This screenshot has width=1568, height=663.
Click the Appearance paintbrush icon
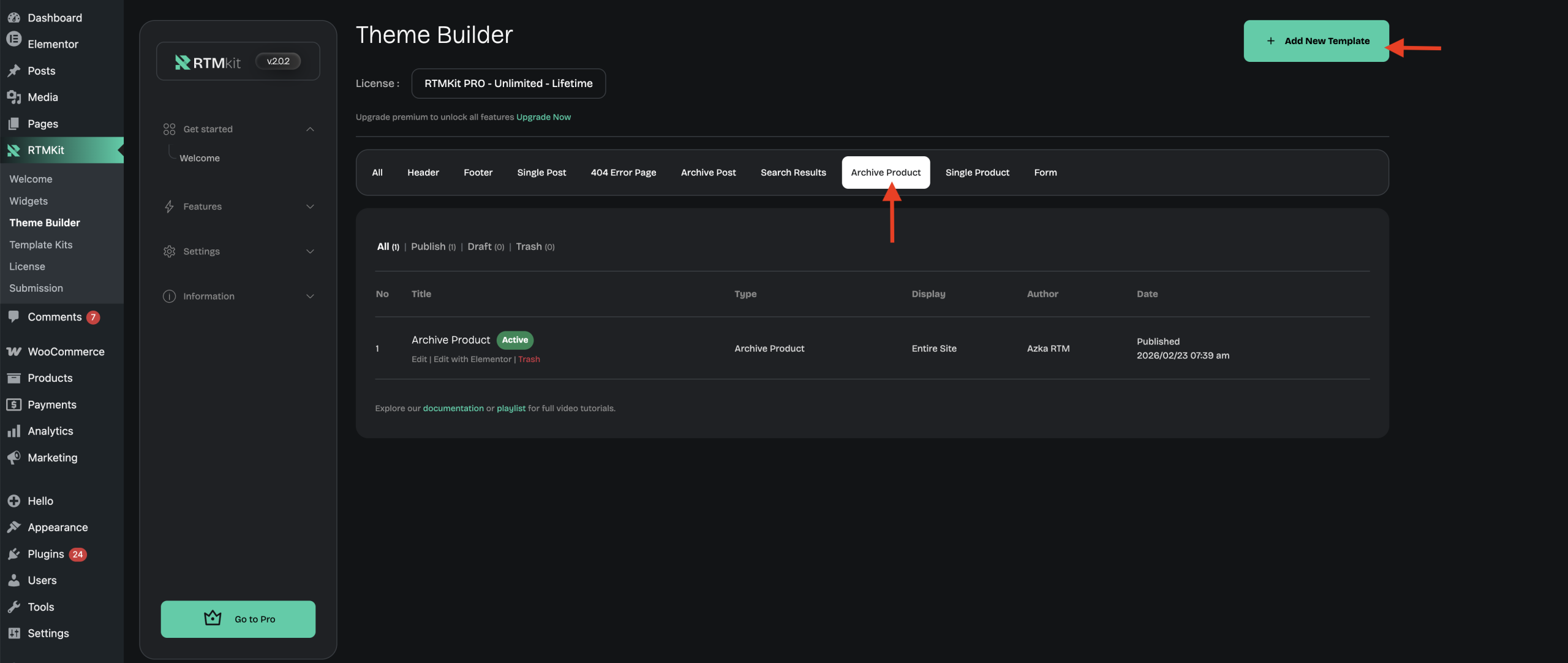(13, 527)
